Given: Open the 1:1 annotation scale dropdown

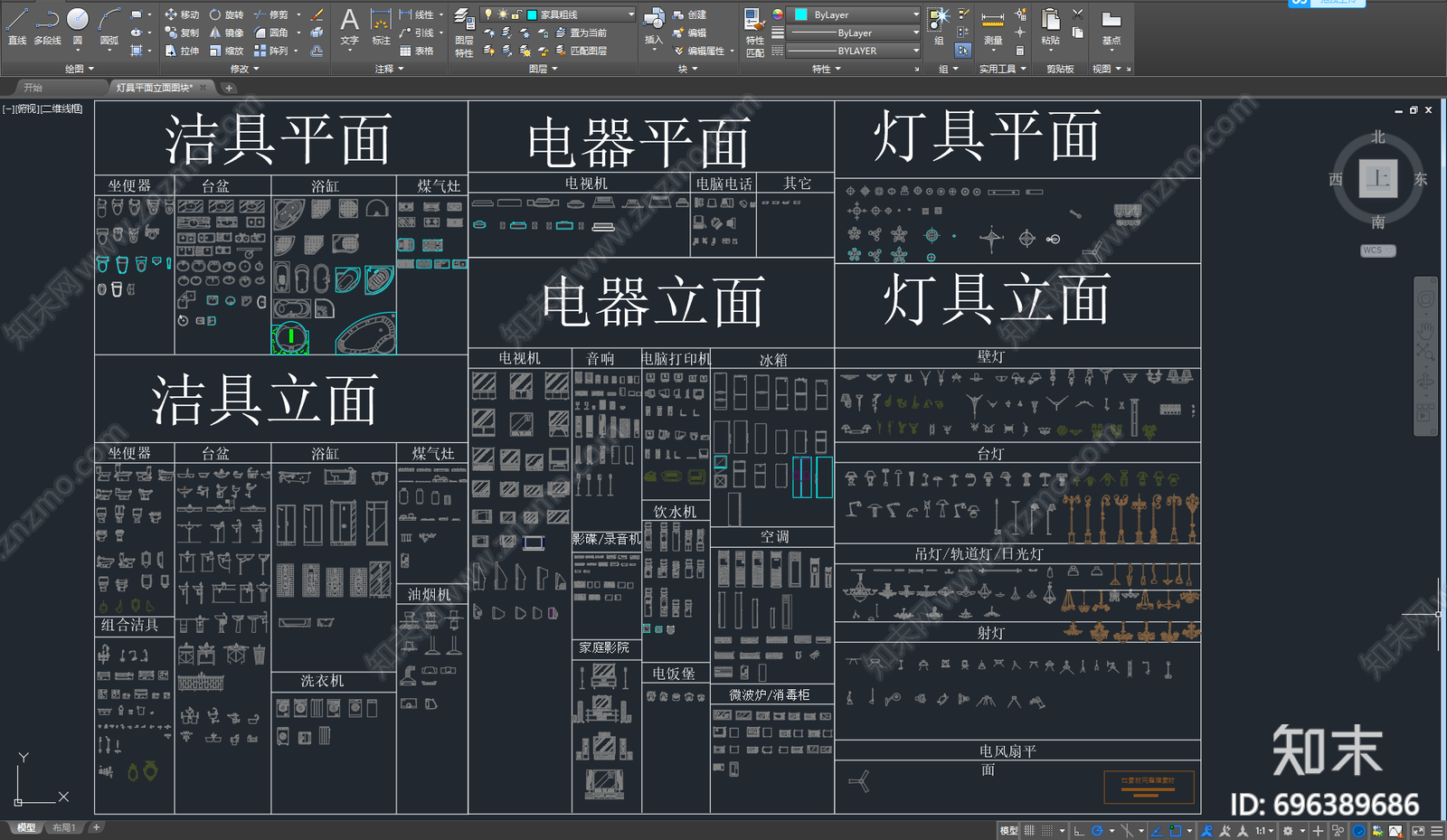Looking at the screenshot, I should pyautogui.click(x=1264, y=830).
